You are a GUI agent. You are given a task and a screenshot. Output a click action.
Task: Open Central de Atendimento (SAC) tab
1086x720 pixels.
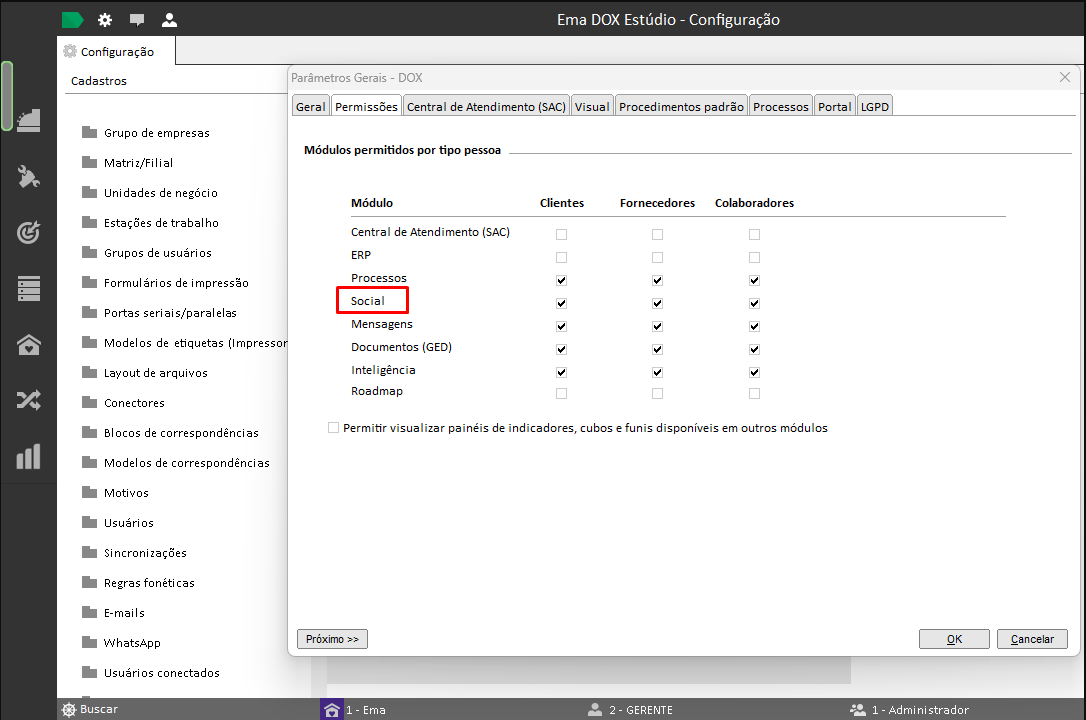[x=486, y=106]
